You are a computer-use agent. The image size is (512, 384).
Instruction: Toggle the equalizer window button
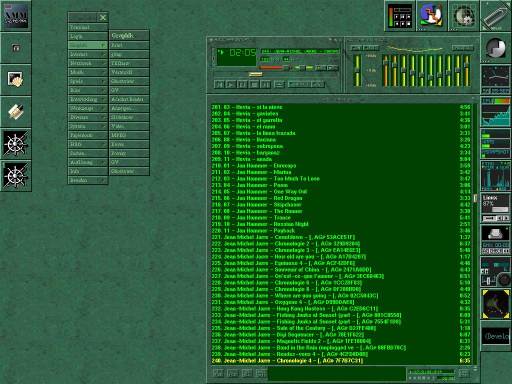pyautogui.click(x=320, y=68)
